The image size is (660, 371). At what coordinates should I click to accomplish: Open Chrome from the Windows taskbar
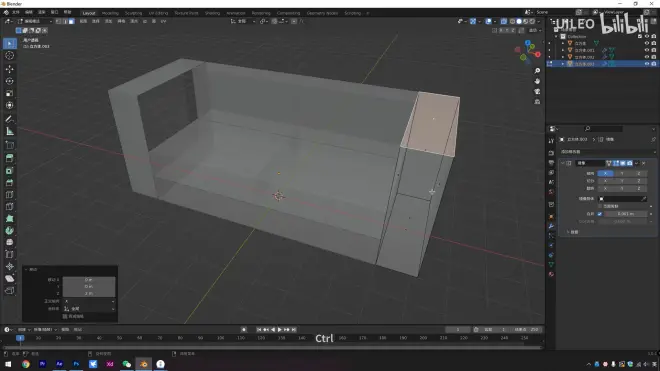coord(26,364)
